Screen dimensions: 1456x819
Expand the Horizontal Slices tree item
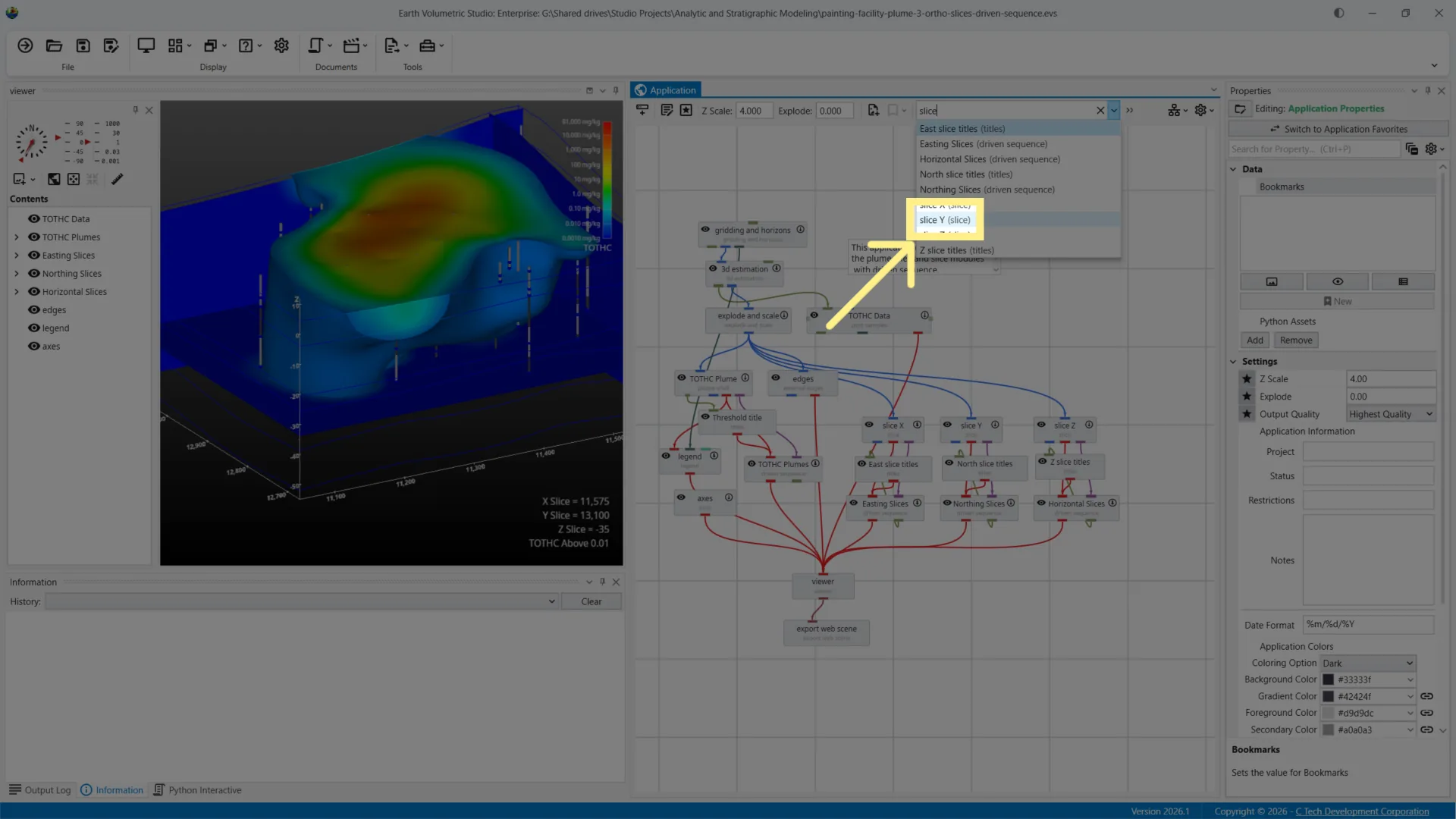[17, 291]
